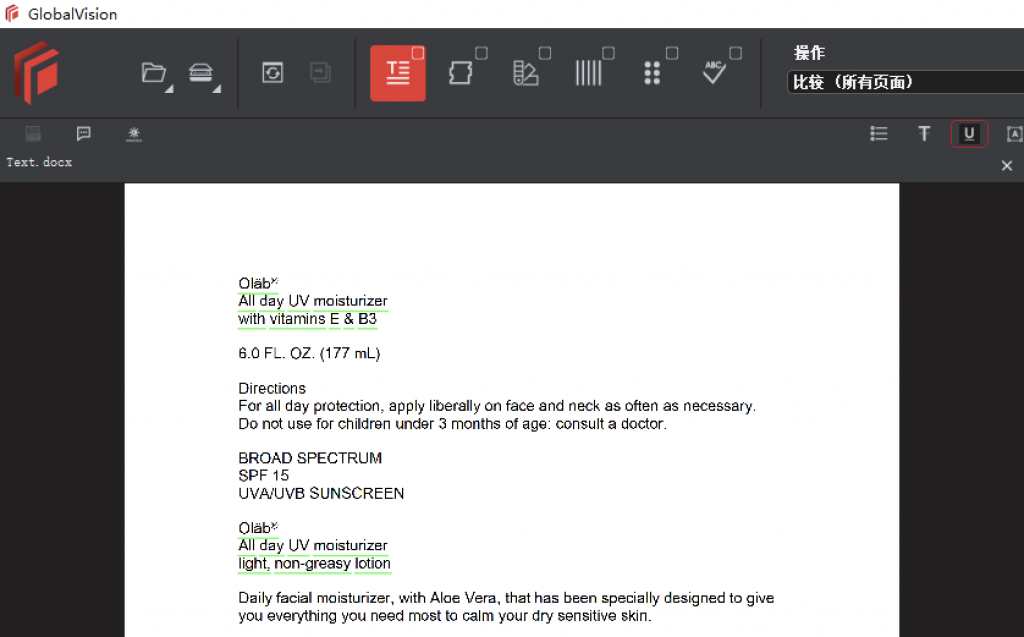Tick the checkbox on Spelling mode
The height and width of the screenshot is (637, 1024).
coord(735,53)
